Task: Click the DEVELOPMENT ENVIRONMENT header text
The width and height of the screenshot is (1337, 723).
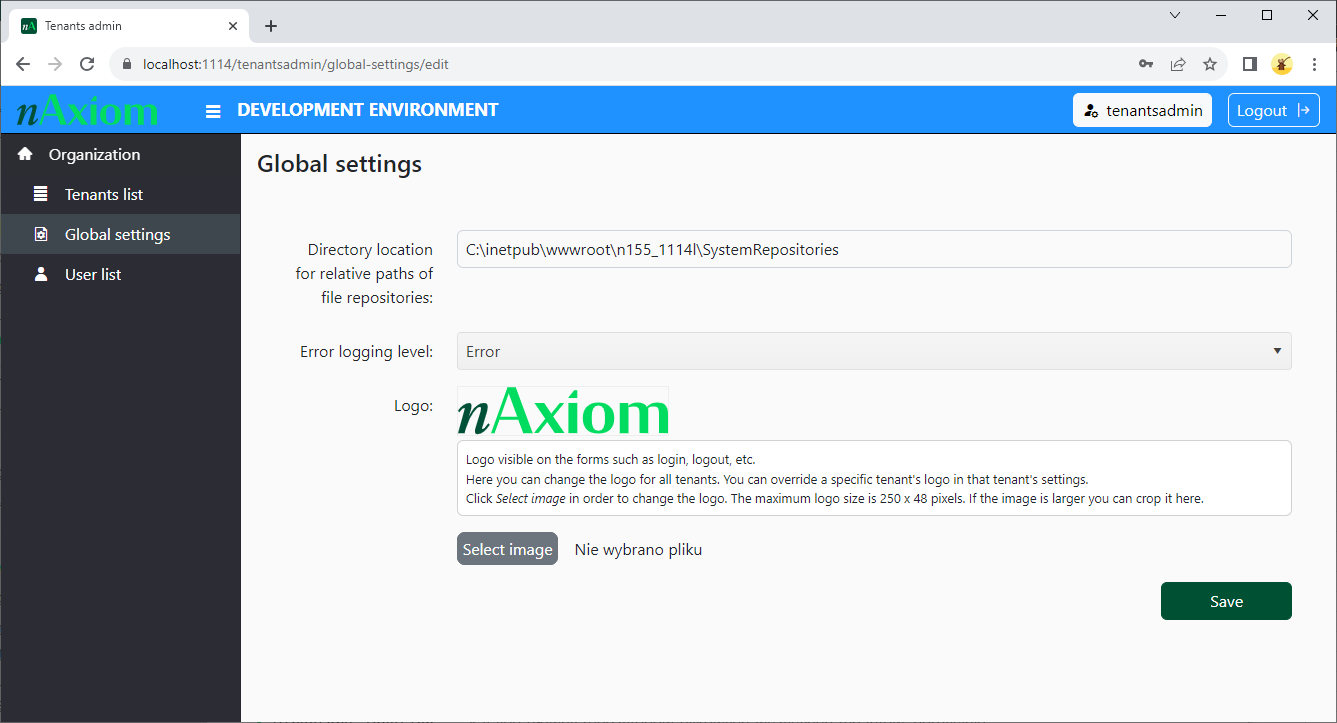Action: [x=368, y=110]
